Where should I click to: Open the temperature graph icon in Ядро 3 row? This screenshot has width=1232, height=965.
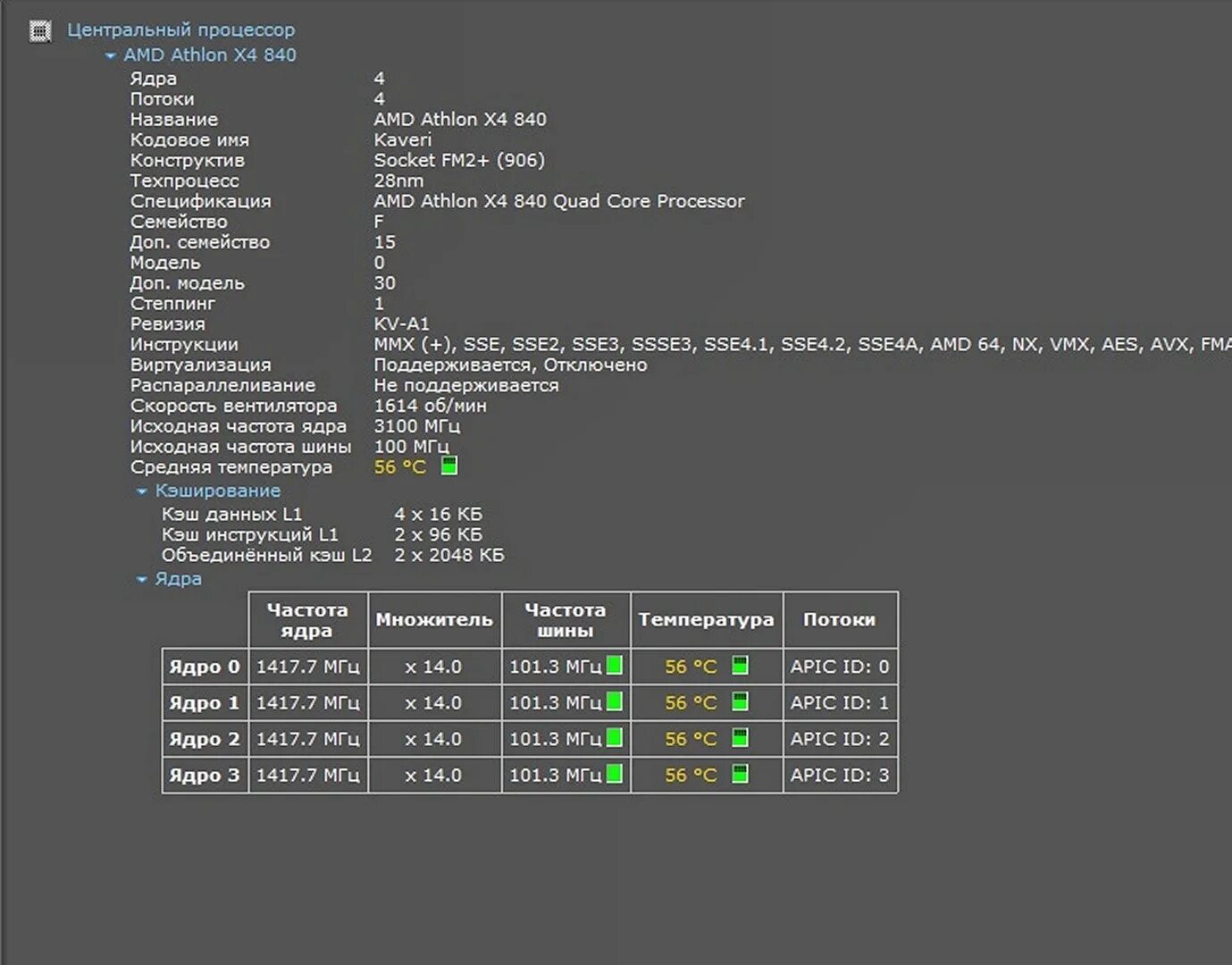click(740, 774)
